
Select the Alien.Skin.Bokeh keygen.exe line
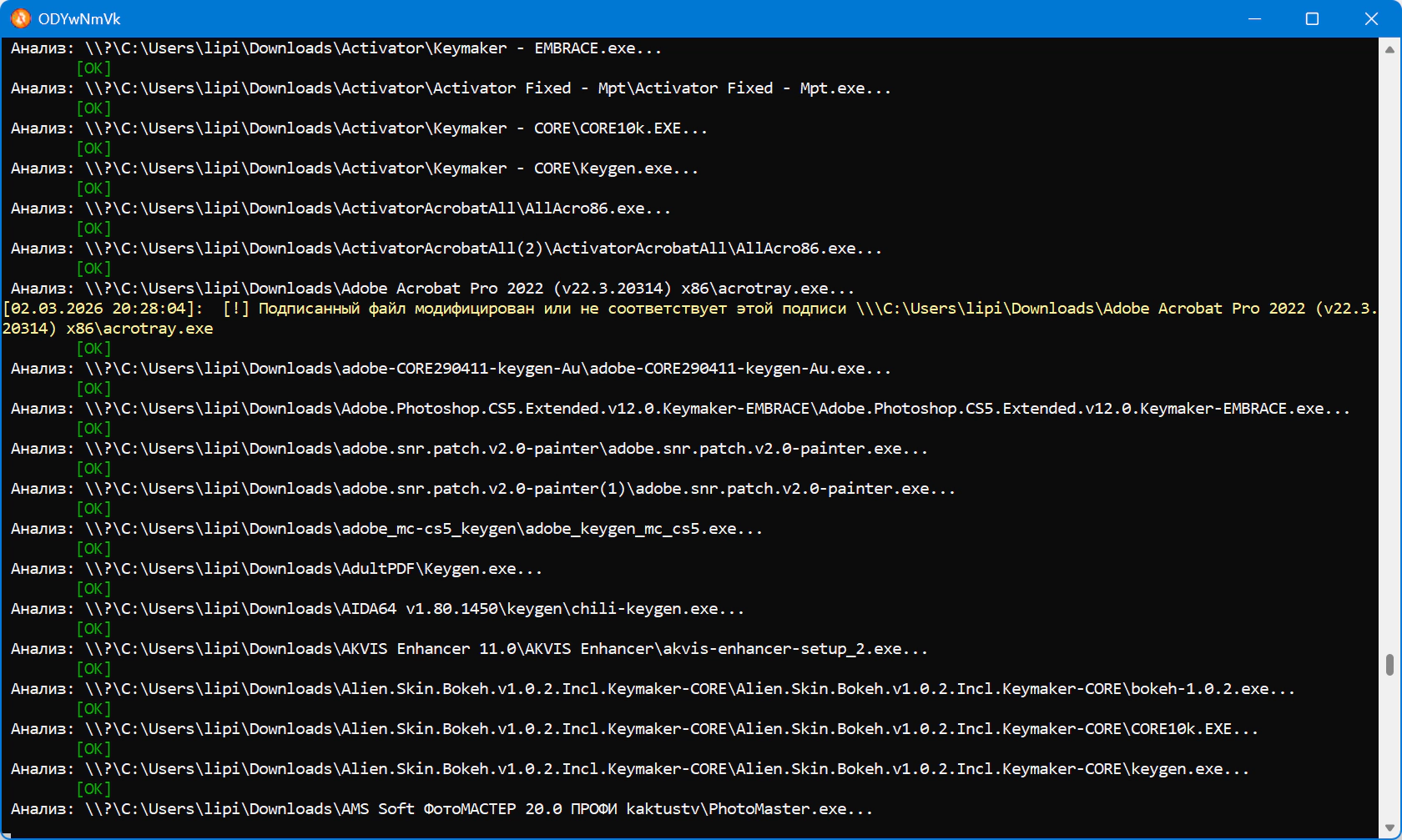point(630,769)
